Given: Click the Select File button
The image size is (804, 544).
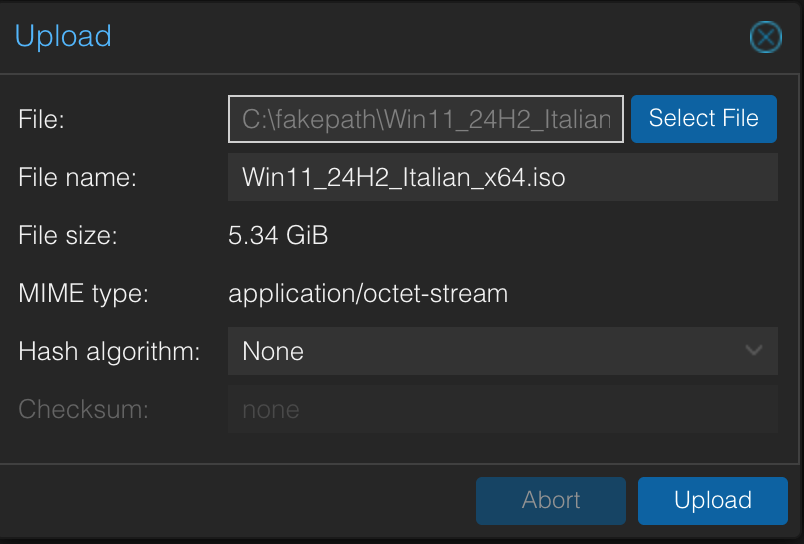Looking at the screenshot, I should click(x=704, y=118).
